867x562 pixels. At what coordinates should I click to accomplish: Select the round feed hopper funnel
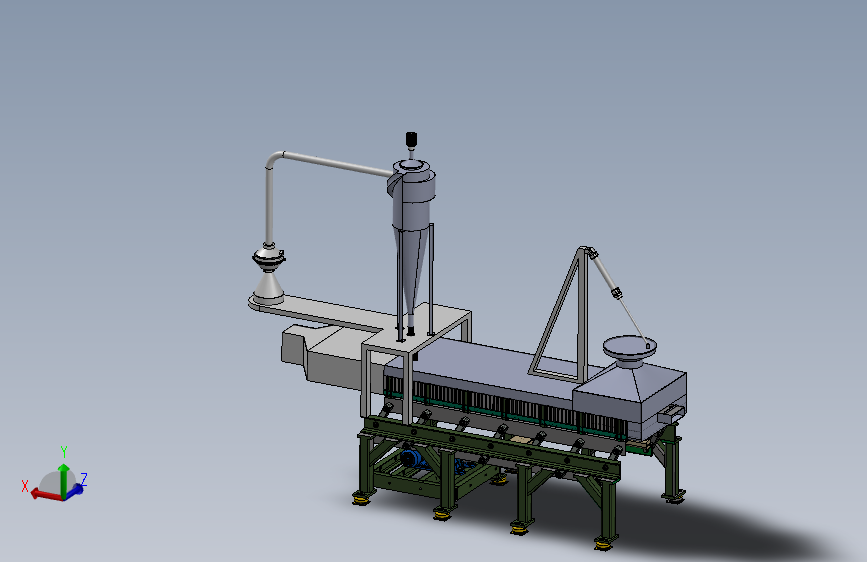tap(630, 352)
